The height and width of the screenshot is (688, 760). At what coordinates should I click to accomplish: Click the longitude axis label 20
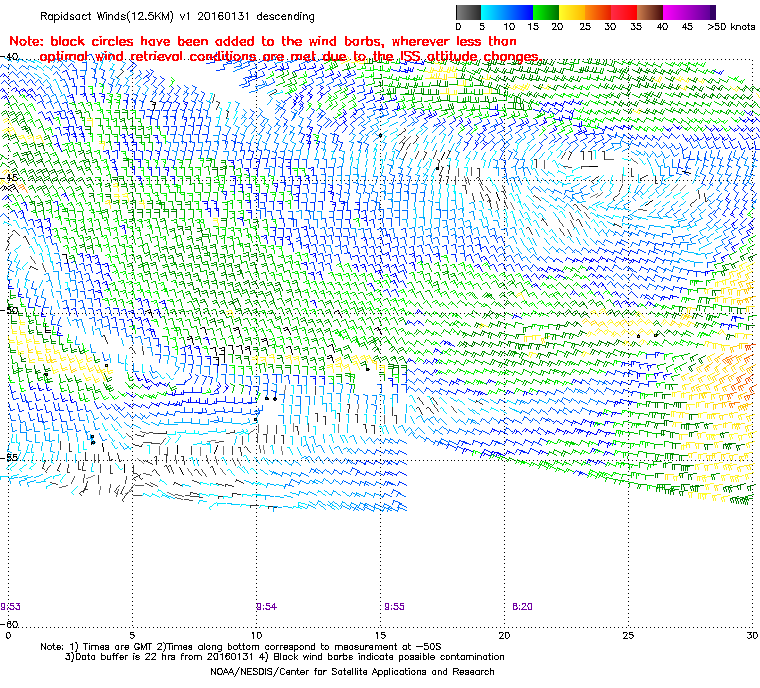click(505, 635)
